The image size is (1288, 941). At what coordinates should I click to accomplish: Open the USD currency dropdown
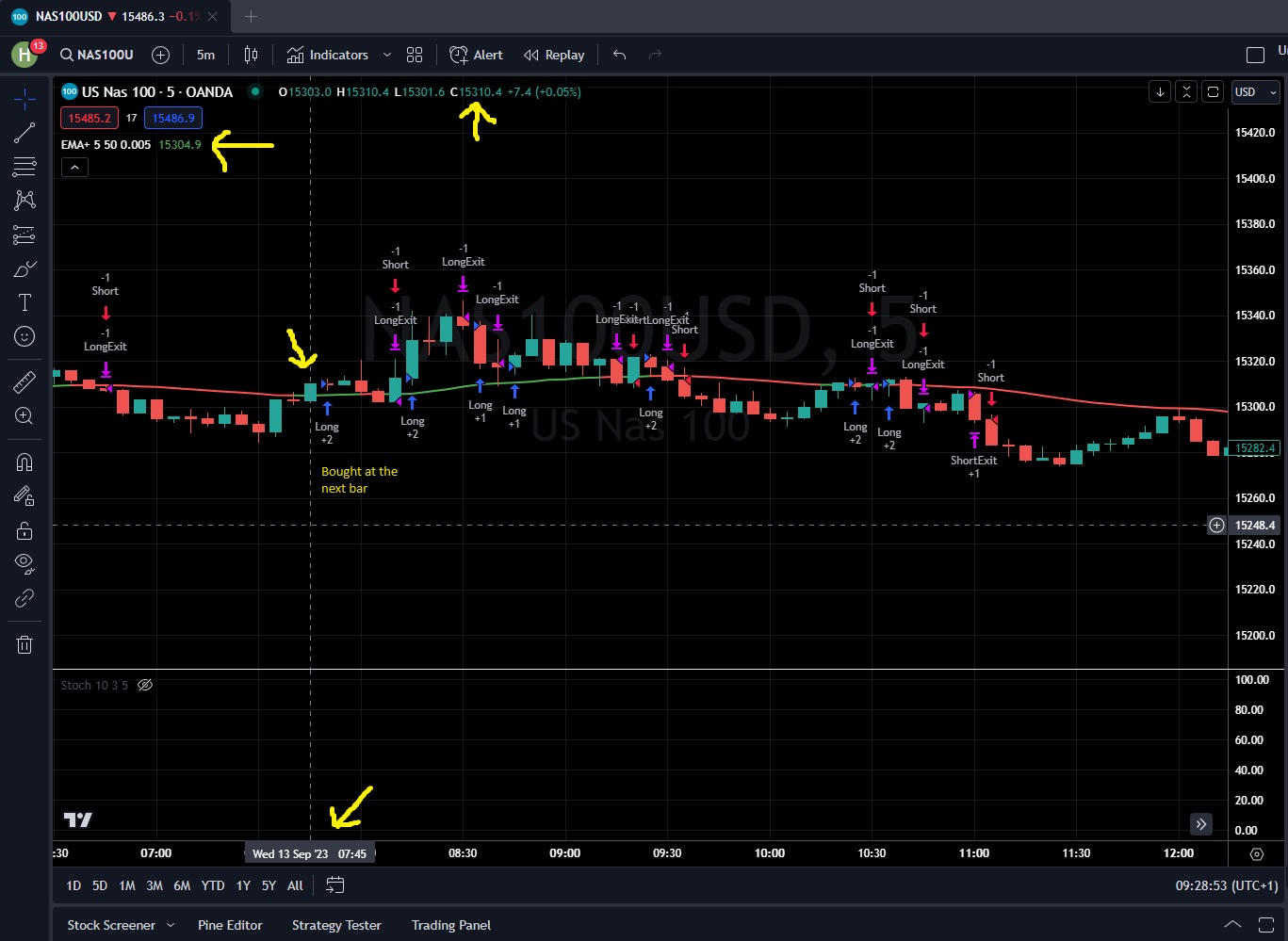1256,91
